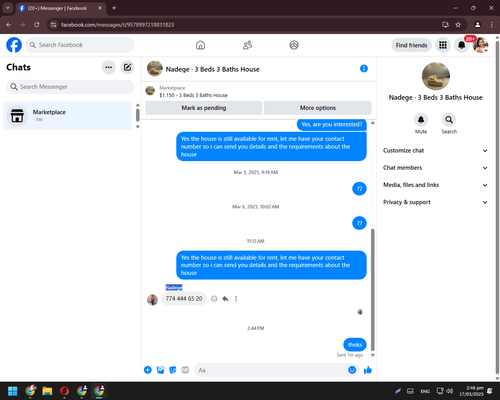Open taskbar clock and date
Viewport: 500px width, 400px height.
coord(471,391)
